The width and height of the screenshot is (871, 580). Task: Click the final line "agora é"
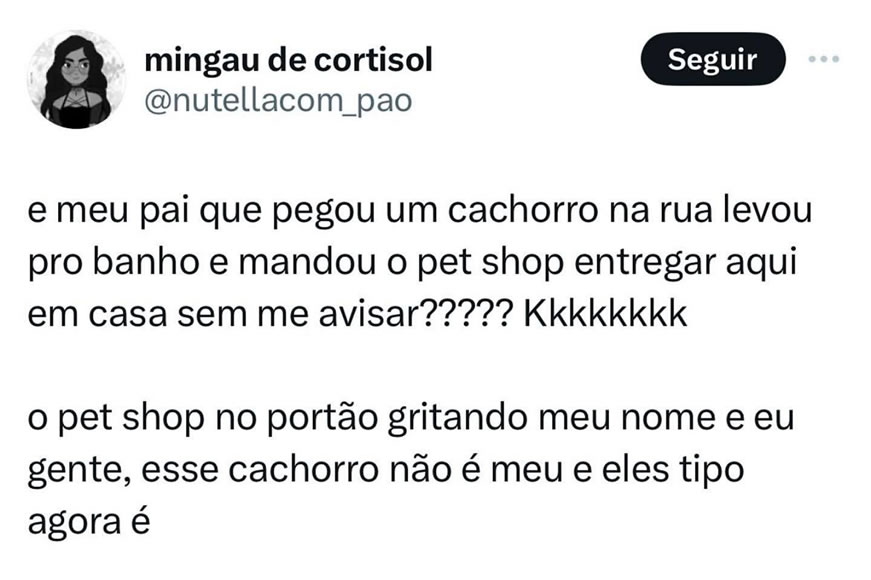pos(89,523)
